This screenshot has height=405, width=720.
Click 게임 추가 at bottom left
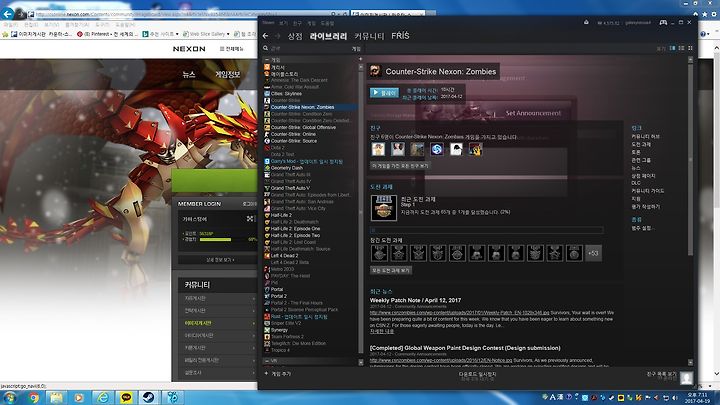[278, 374]
